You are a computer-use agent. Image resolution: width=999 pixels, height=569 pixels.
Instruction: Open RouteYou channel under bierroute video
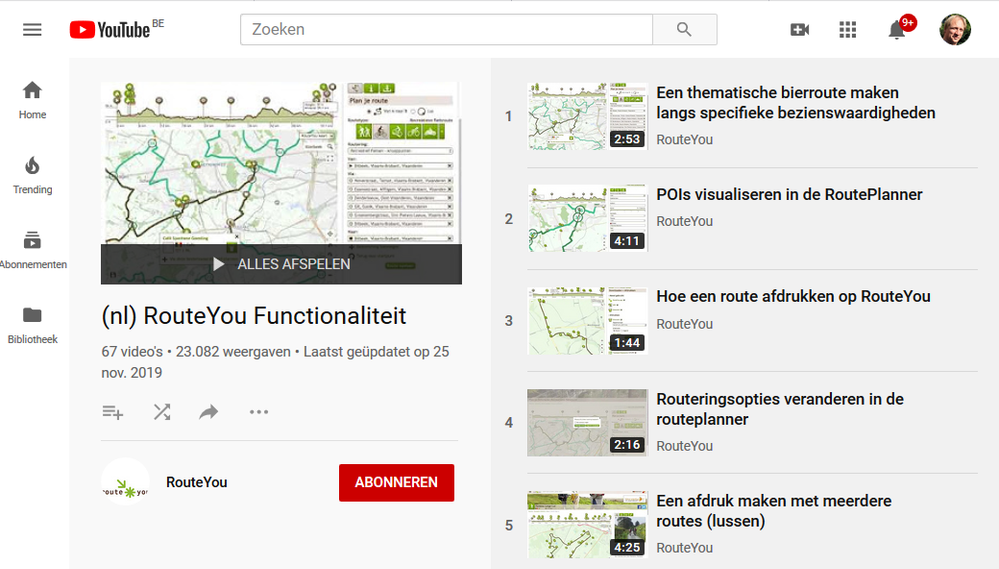tap(684, 140)
